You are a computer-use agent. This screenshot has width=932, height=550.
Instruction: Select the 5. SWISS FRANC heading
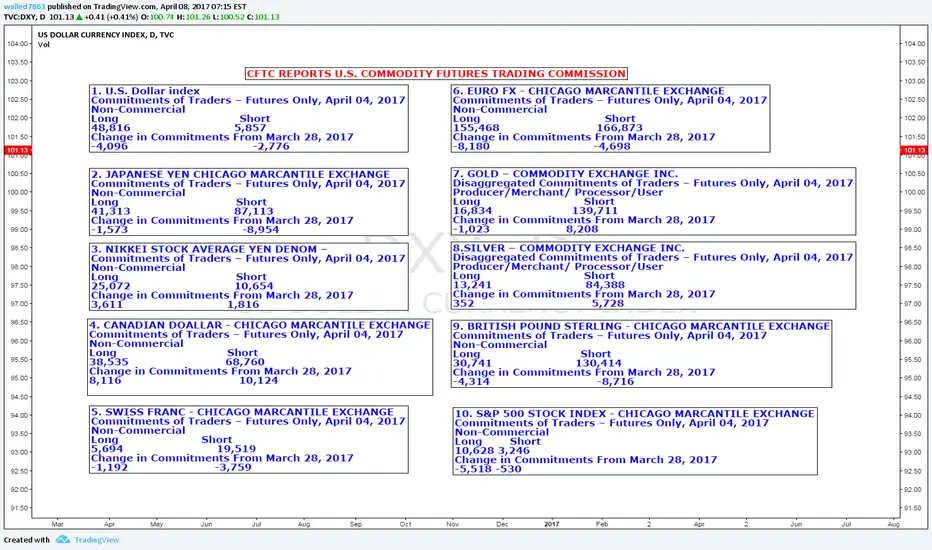tap(242, 412)
